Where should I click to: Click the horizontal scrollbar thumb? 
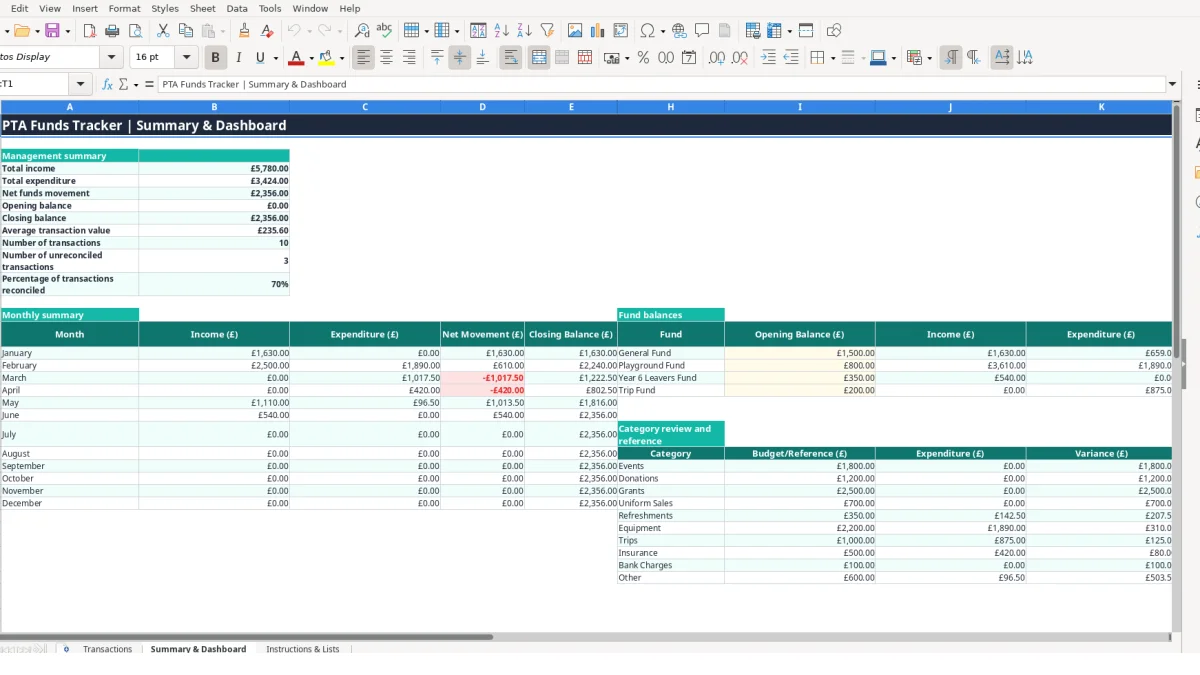(x=246, y=636)
